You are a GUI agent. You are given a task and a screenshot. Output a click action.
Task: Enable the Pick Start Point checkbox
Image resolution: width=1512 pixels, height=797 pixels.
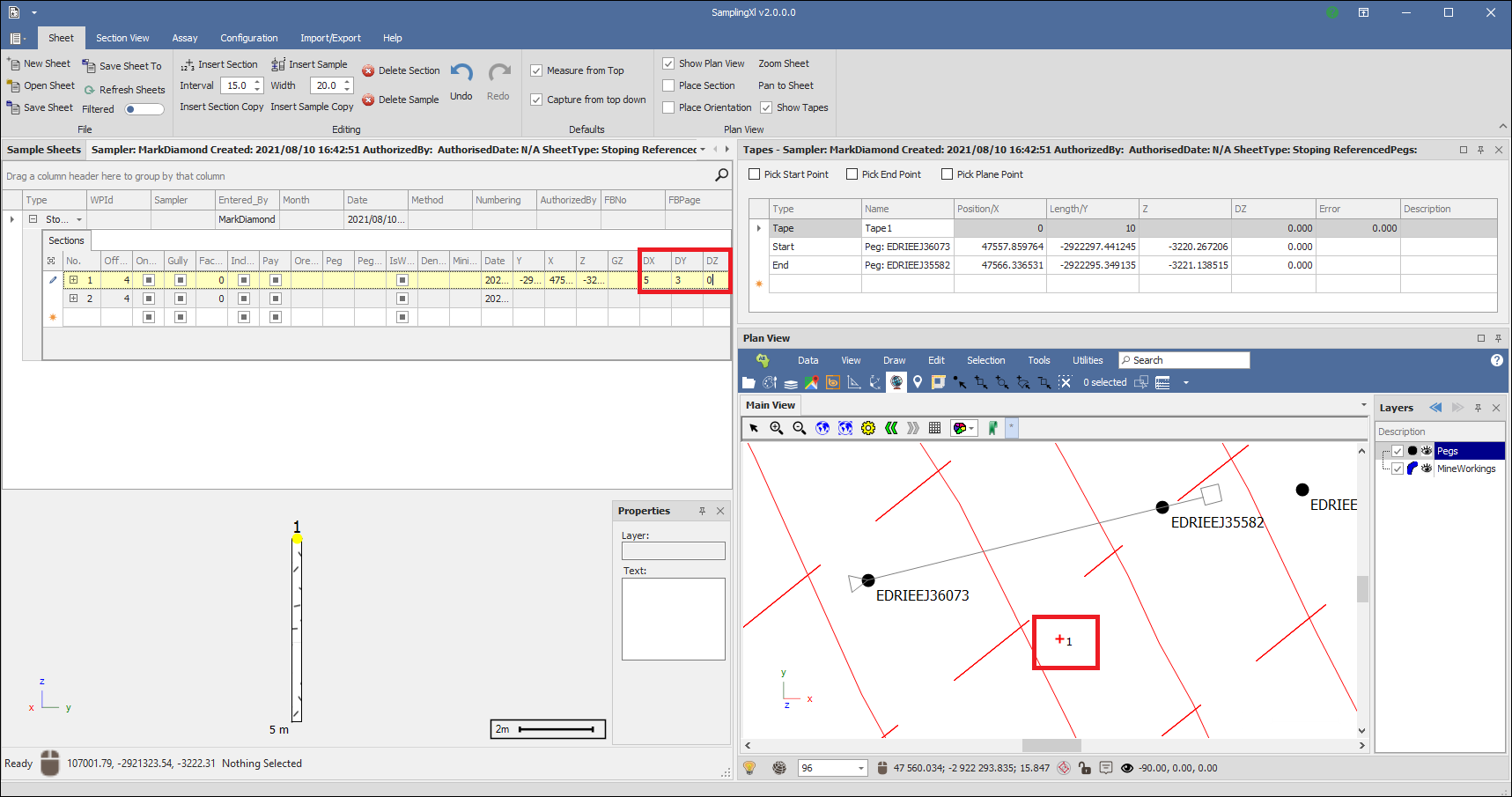tap(755, 174)
